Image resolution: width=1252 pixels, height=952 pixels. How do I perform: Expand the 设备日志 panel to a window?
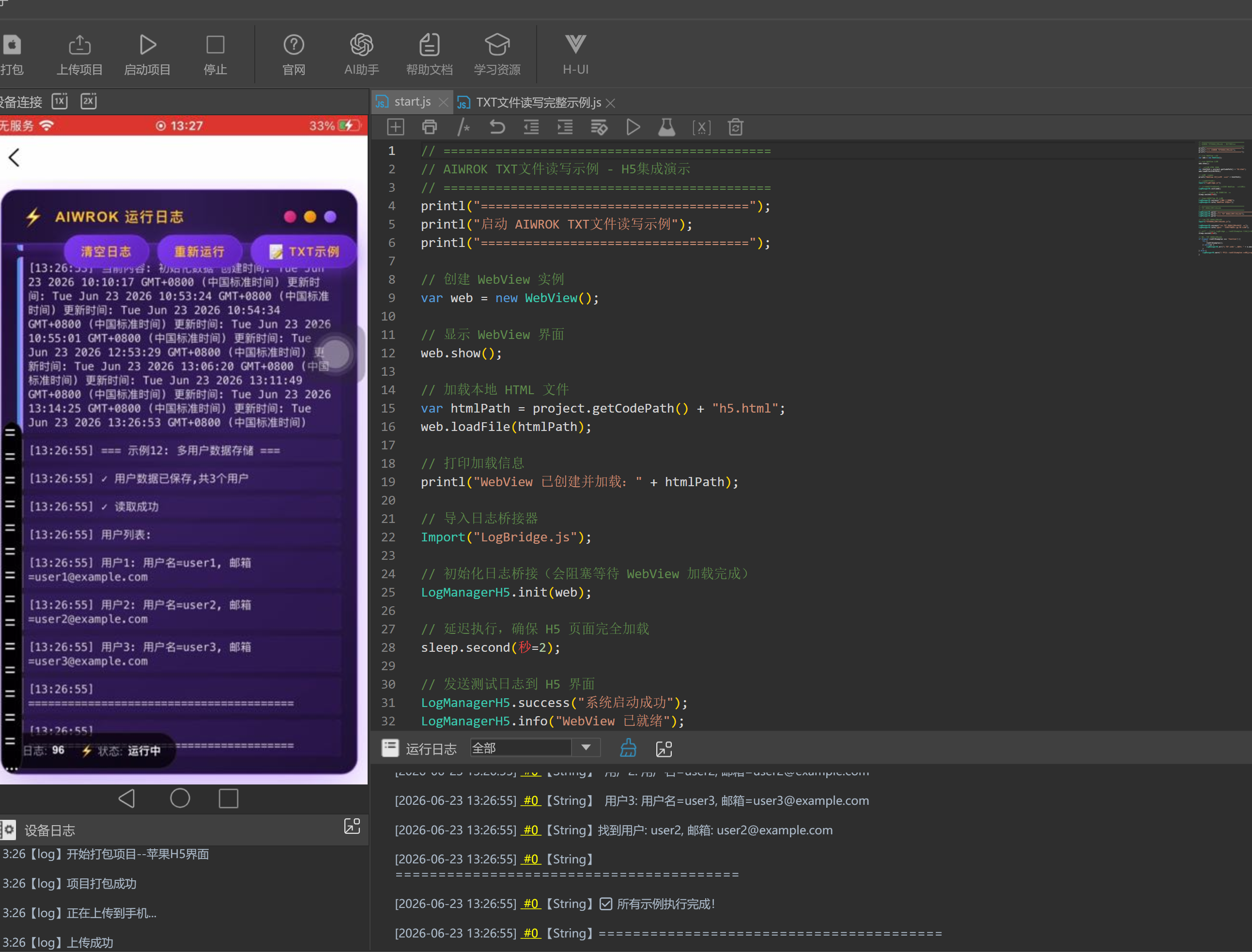pyautogui.click(x=353, y=826)
